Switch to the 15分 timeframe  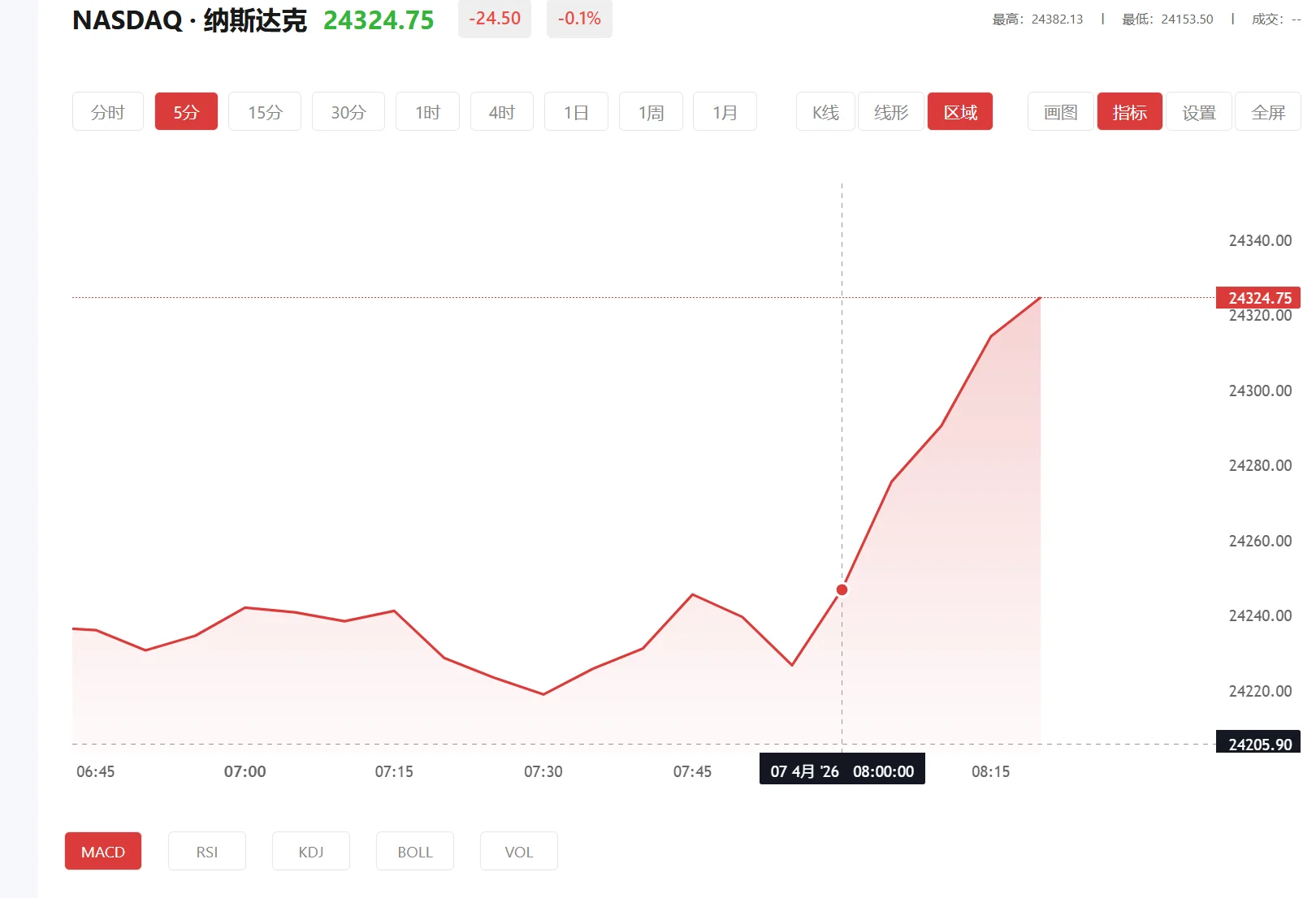[264, 111]
